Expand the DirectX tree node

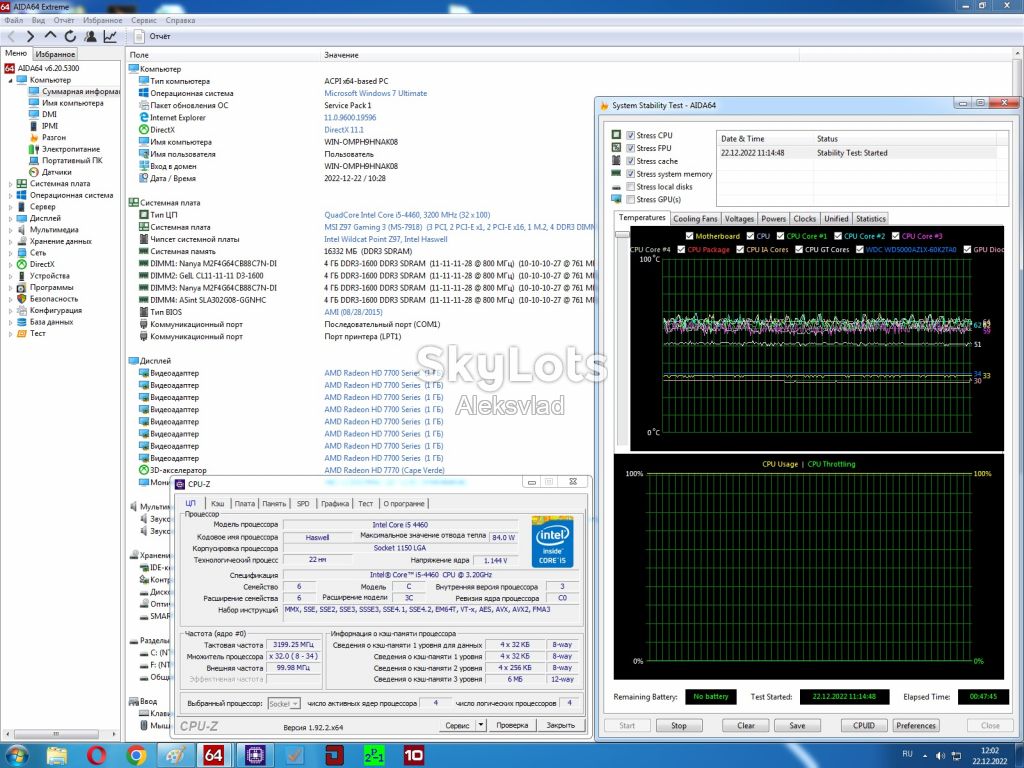[x=10, y=264]
